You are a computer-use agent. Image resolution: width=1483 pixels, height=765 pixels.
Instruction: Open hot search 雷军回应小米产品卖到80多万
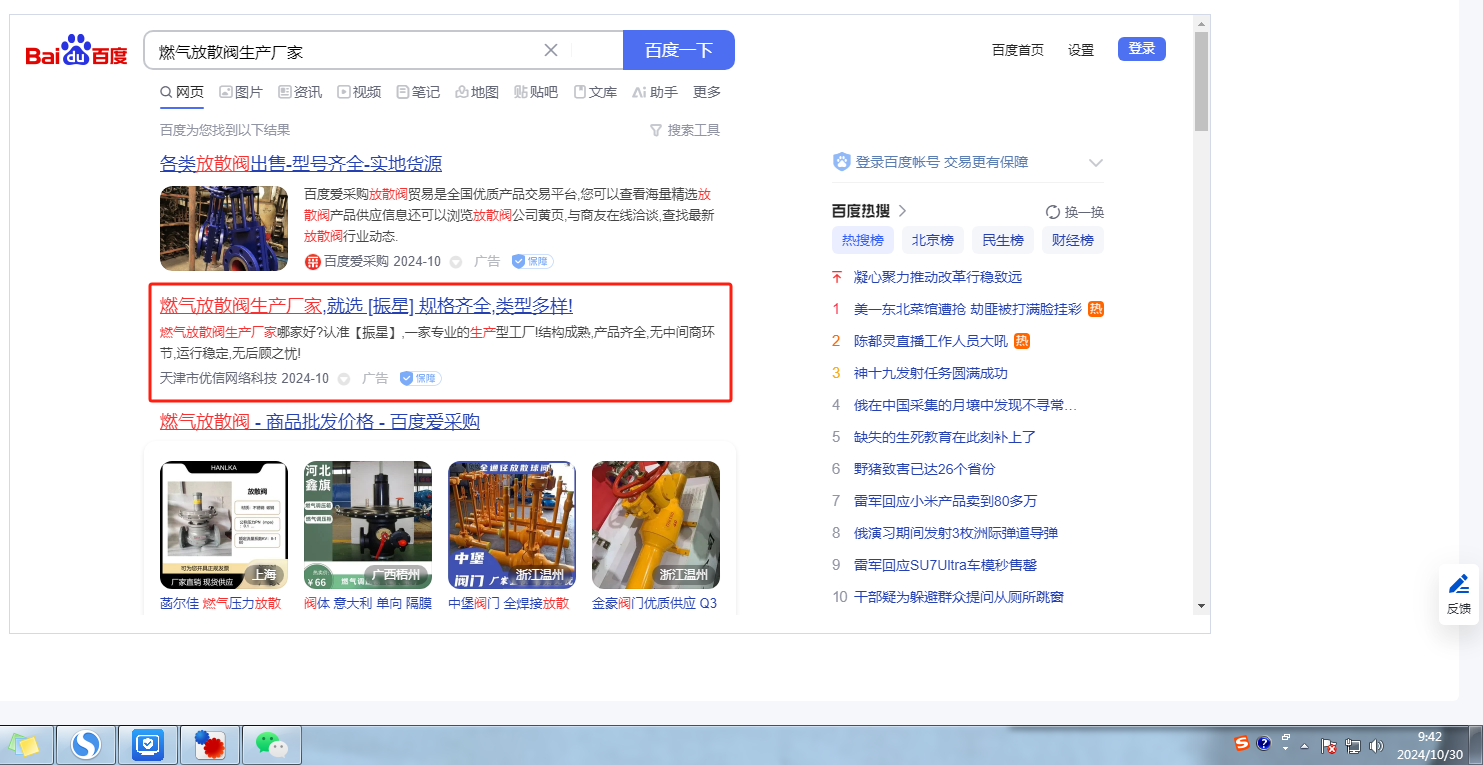(946, 501)
